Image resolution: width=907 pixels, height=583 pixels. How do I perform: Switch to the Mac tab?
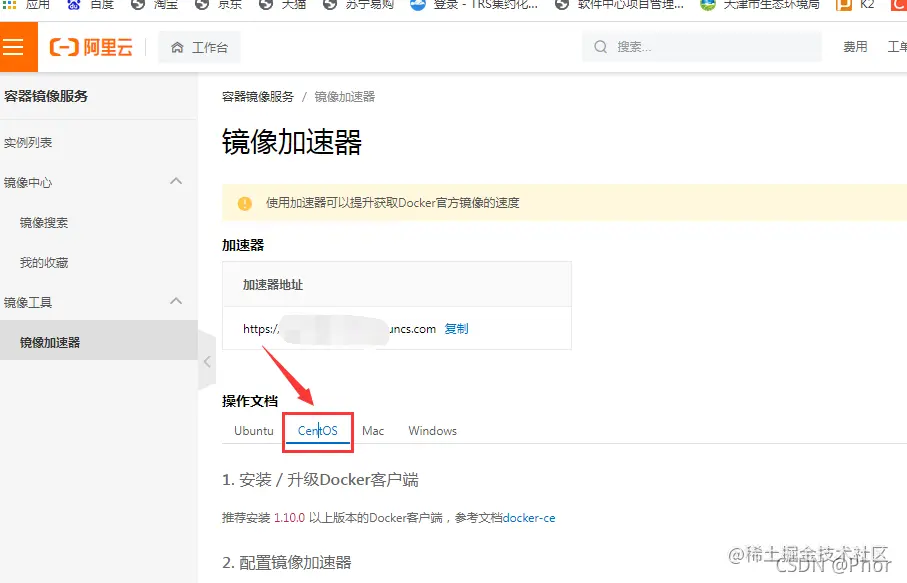(373, 430)
